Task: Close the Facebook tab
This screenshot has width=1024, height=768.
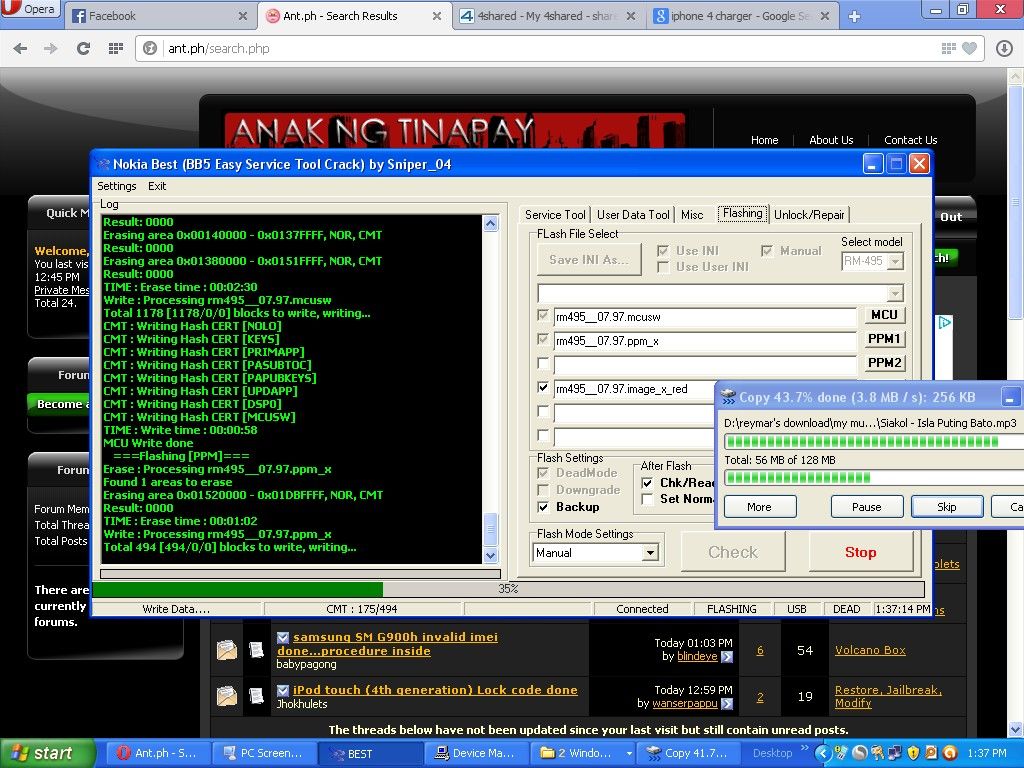Action: click(243, 16)
